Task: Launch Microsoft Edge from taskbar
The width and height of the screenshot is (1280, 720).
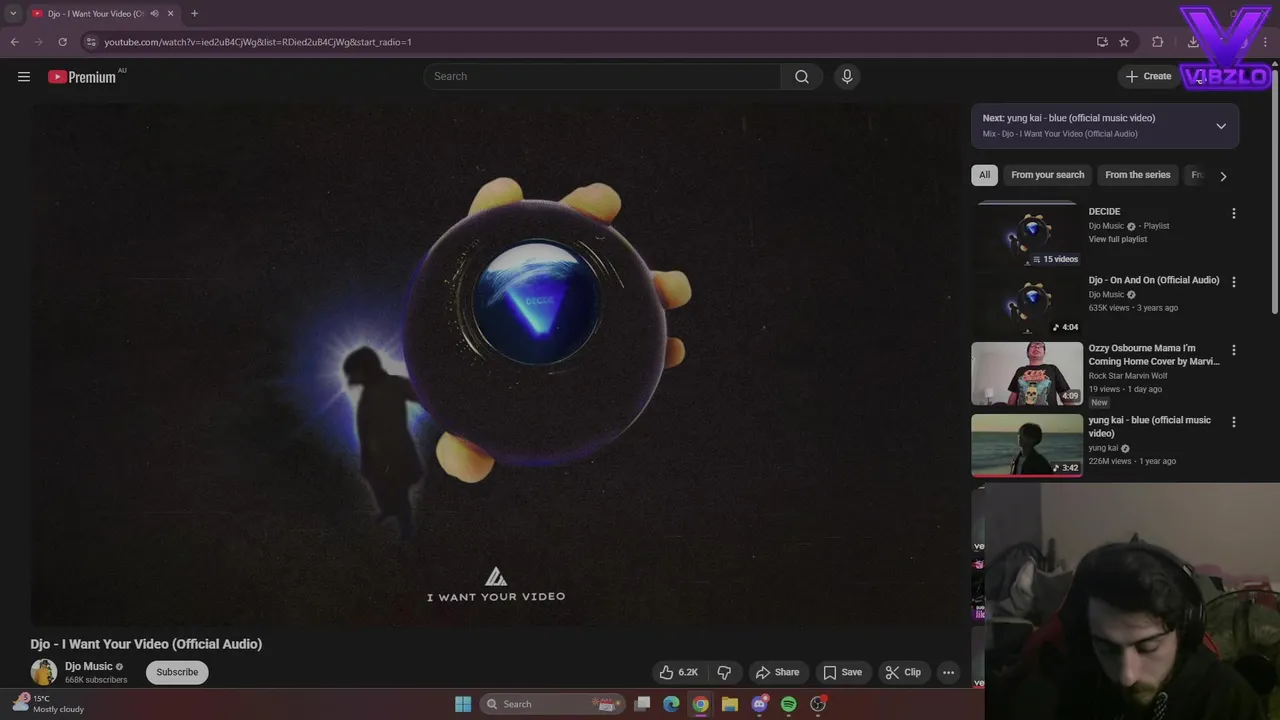Action: pos(671,704)
